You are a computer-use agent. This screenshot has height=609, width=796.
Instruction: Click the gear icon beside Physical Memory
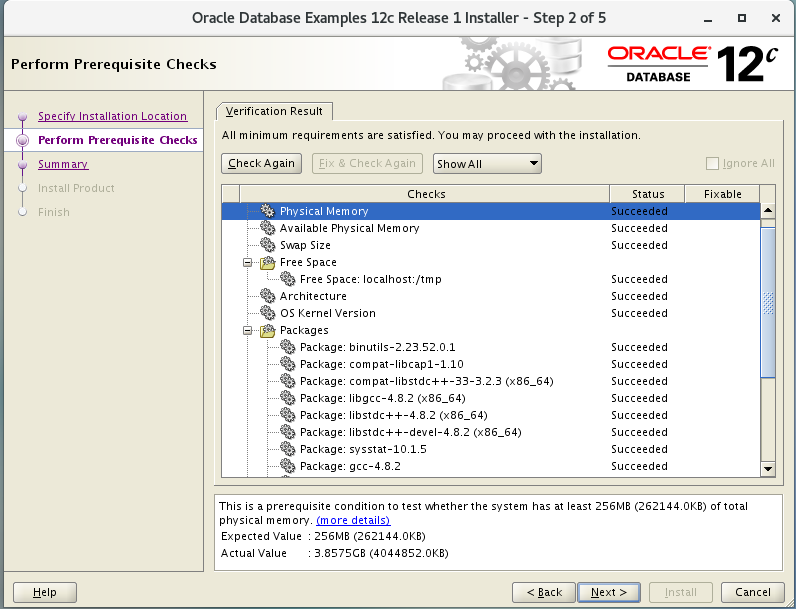[268, 211]
